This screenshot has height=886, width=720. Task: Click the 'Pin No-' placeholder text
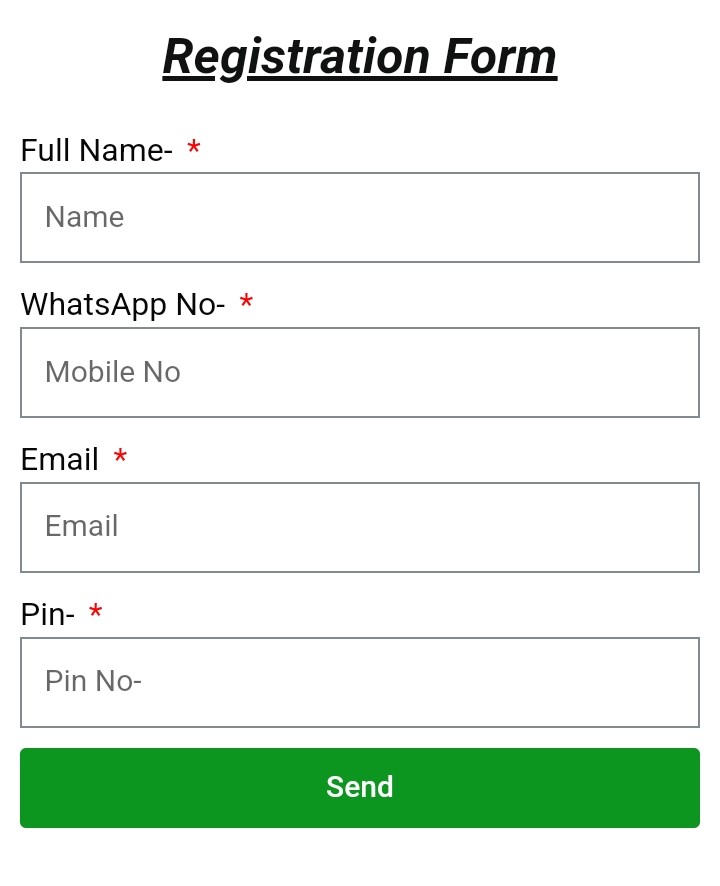93,681
